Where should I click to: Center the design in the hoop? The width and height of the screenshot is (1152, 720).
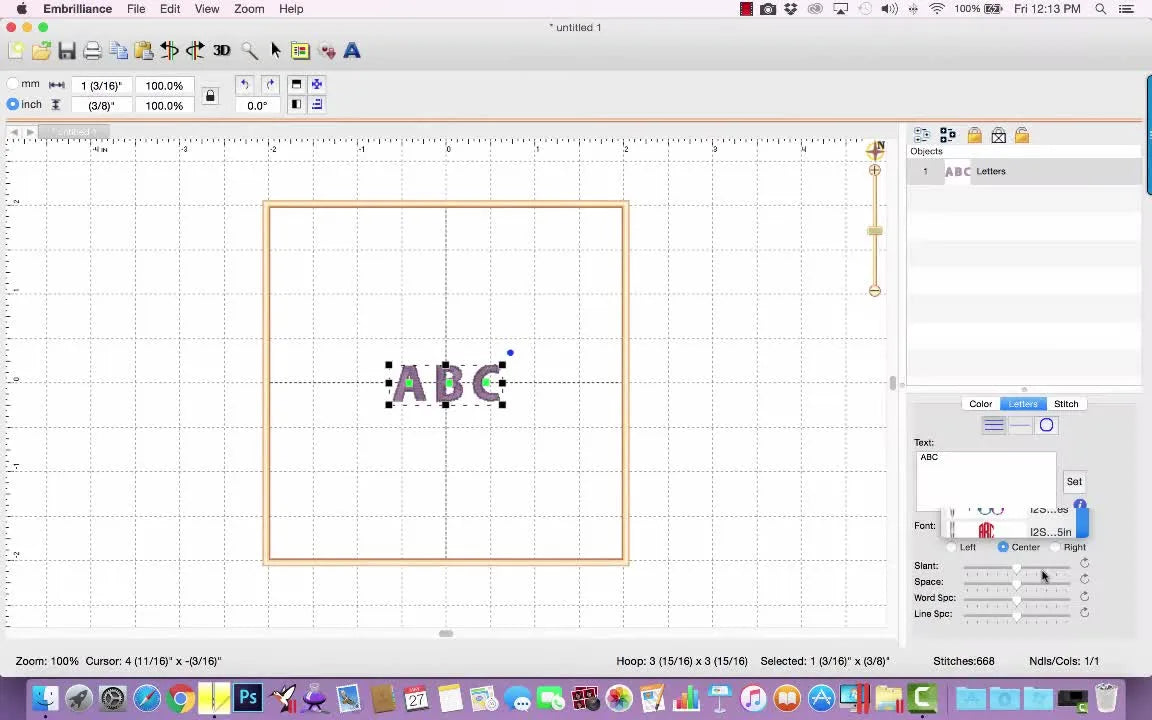(317, 84)
